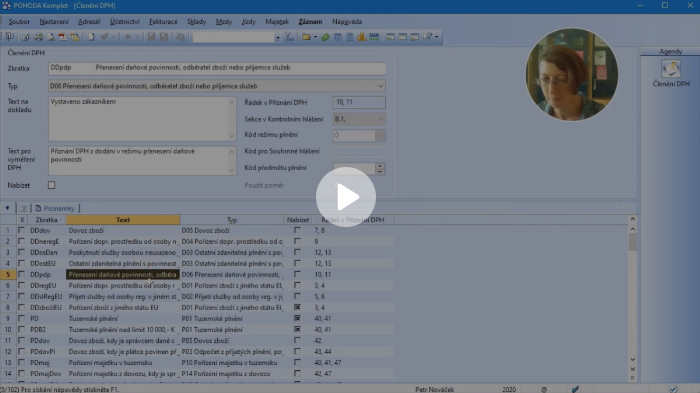Click the yellow folder icon in the toolbar
This screenshot has height=393, width=700.
click(306, 37)
